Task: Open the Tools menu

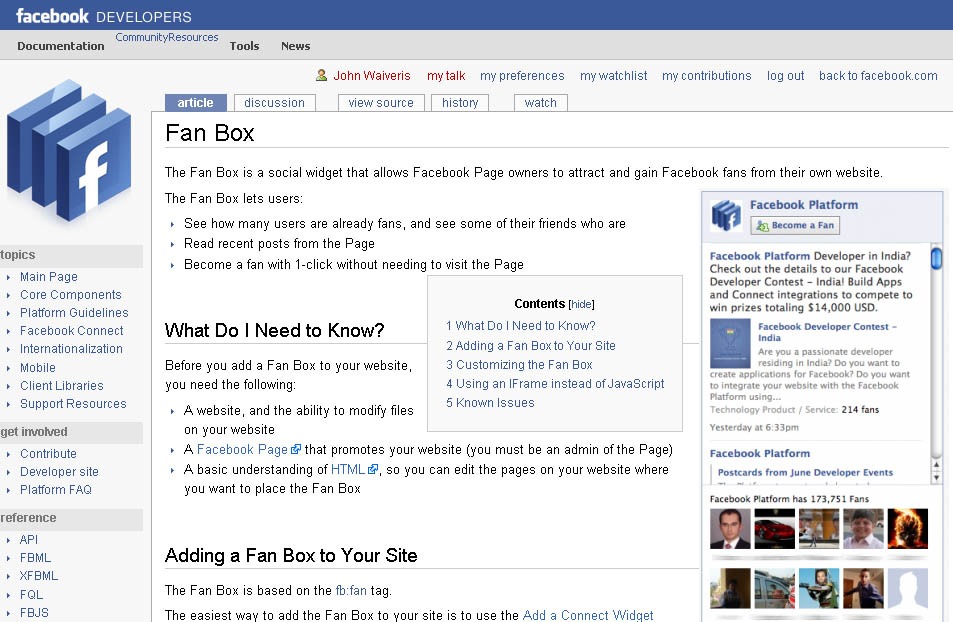Action: coord(244,46)
